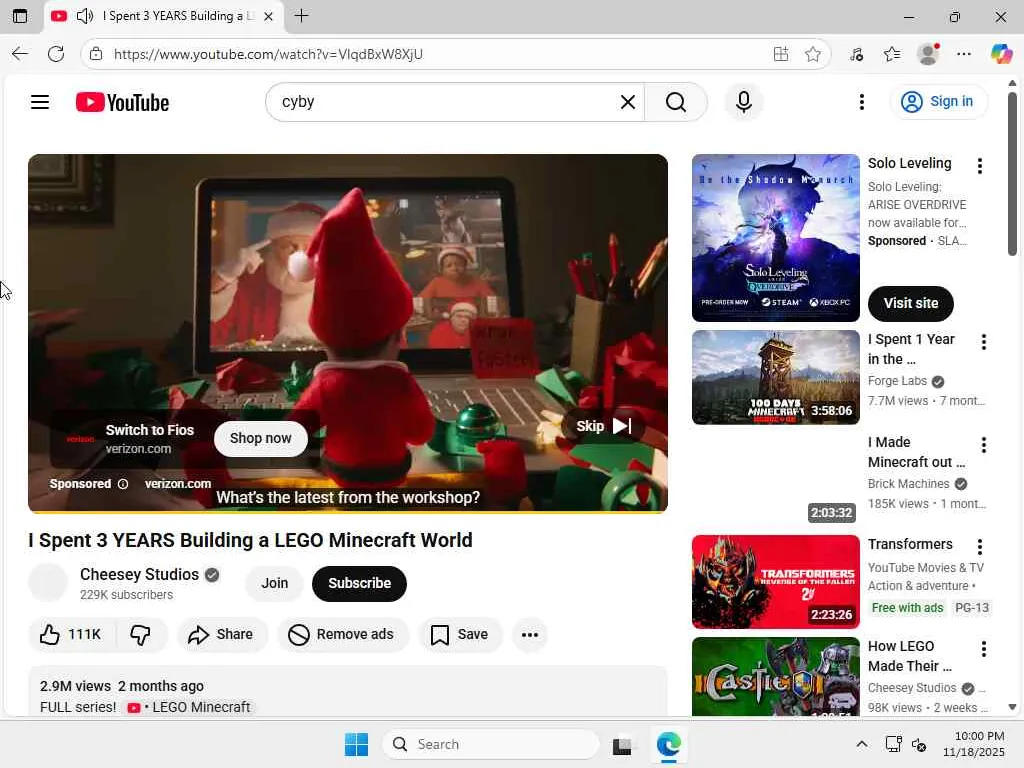The image size is (1024, 768).
Task: Start voice search with the microphone
Action: (x=743, y=102)
